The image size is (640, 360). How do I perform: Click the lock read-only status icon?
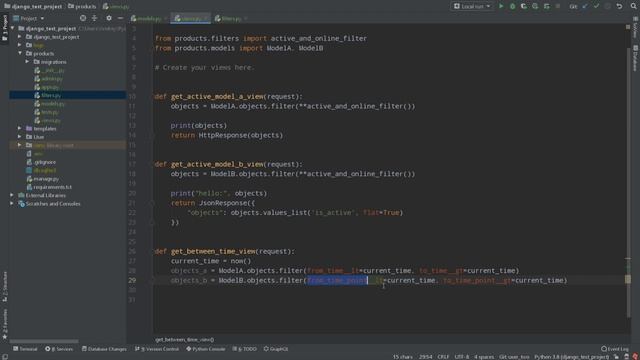coord(616,357)
